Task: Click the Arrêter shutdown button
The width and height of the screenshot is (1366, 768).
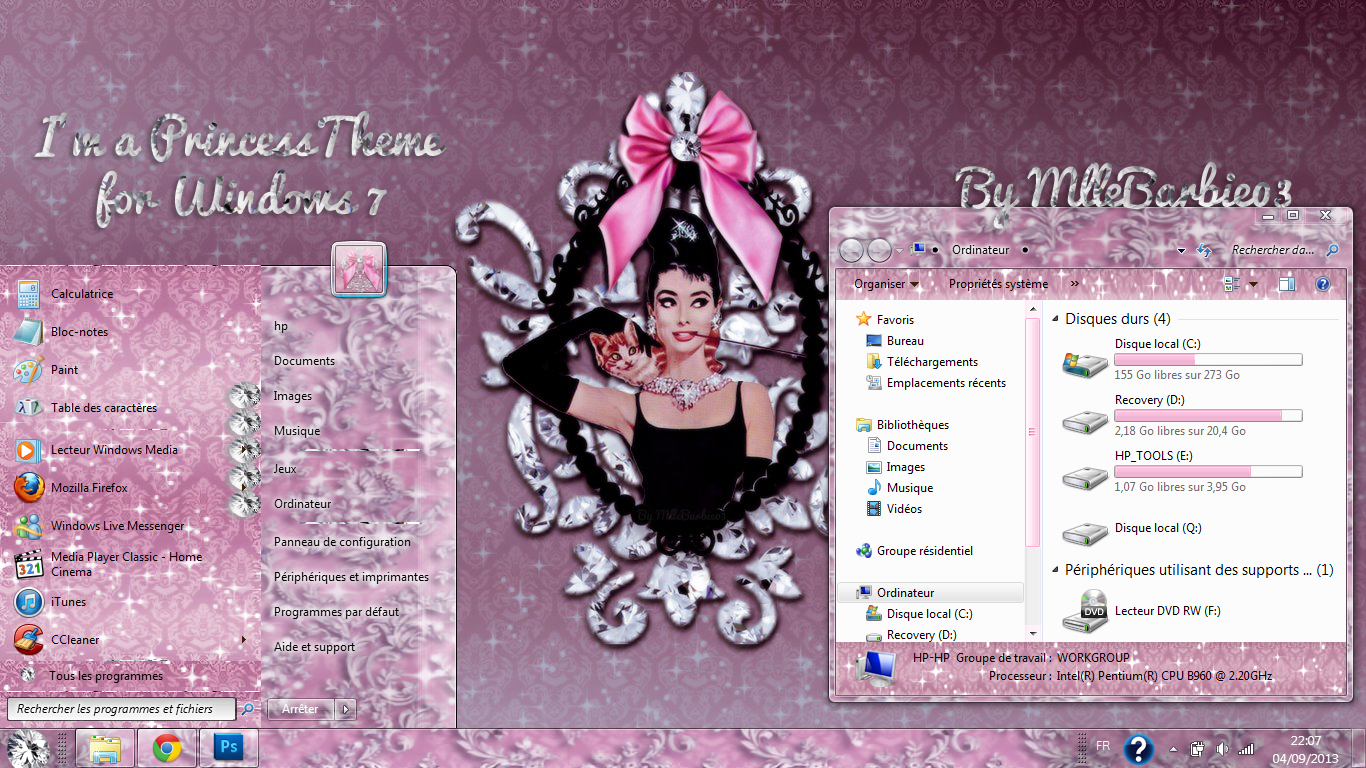Action: pos(301,709)
